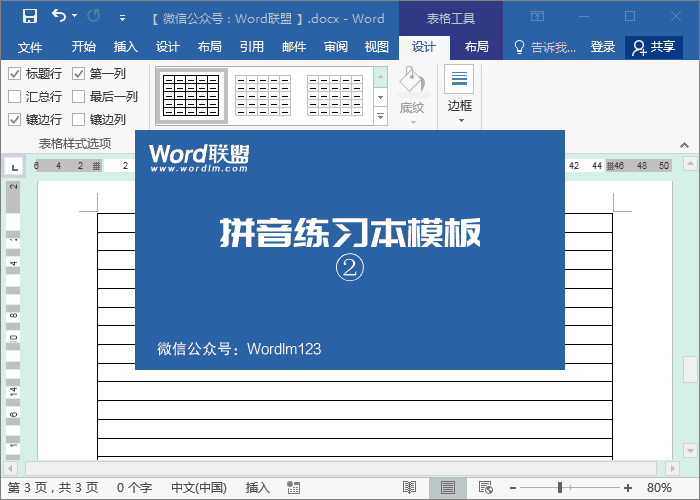This screenshot has width=700, height=500.
Task: Click the 插入 insert mode indicator
Action: click(x=258, y=488)
